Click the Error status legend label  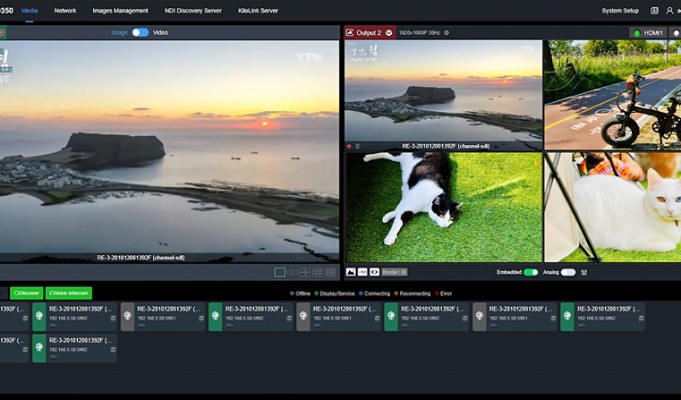(446, 294)
